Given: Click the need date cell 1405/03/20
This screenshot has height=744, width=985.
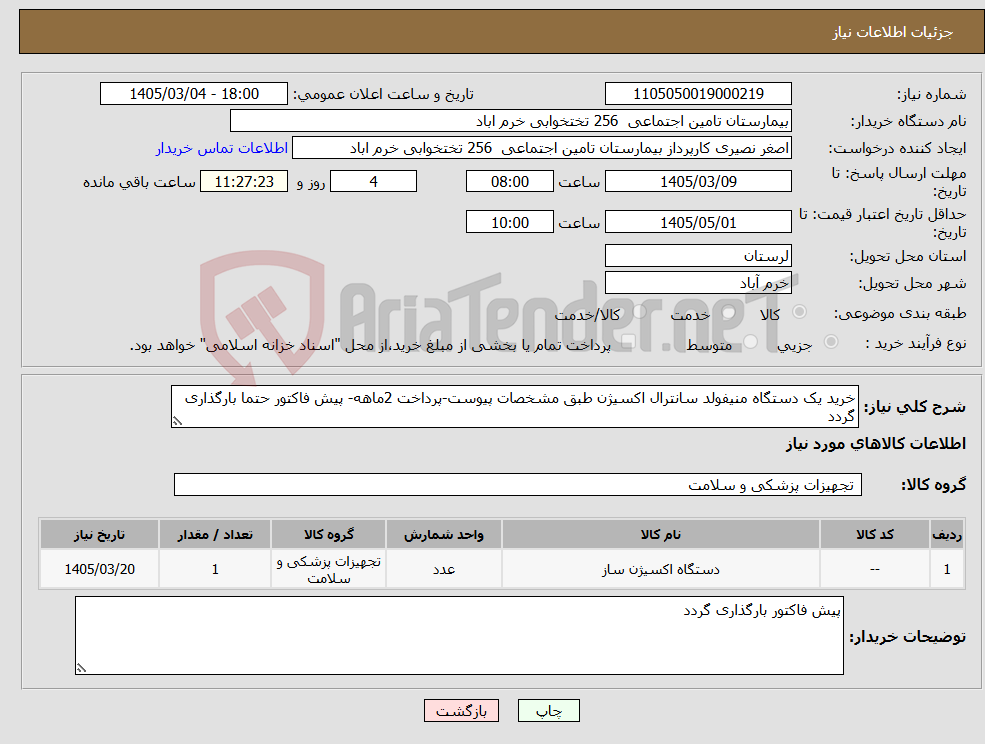Looking at the screenshot, I should [99, 569].
